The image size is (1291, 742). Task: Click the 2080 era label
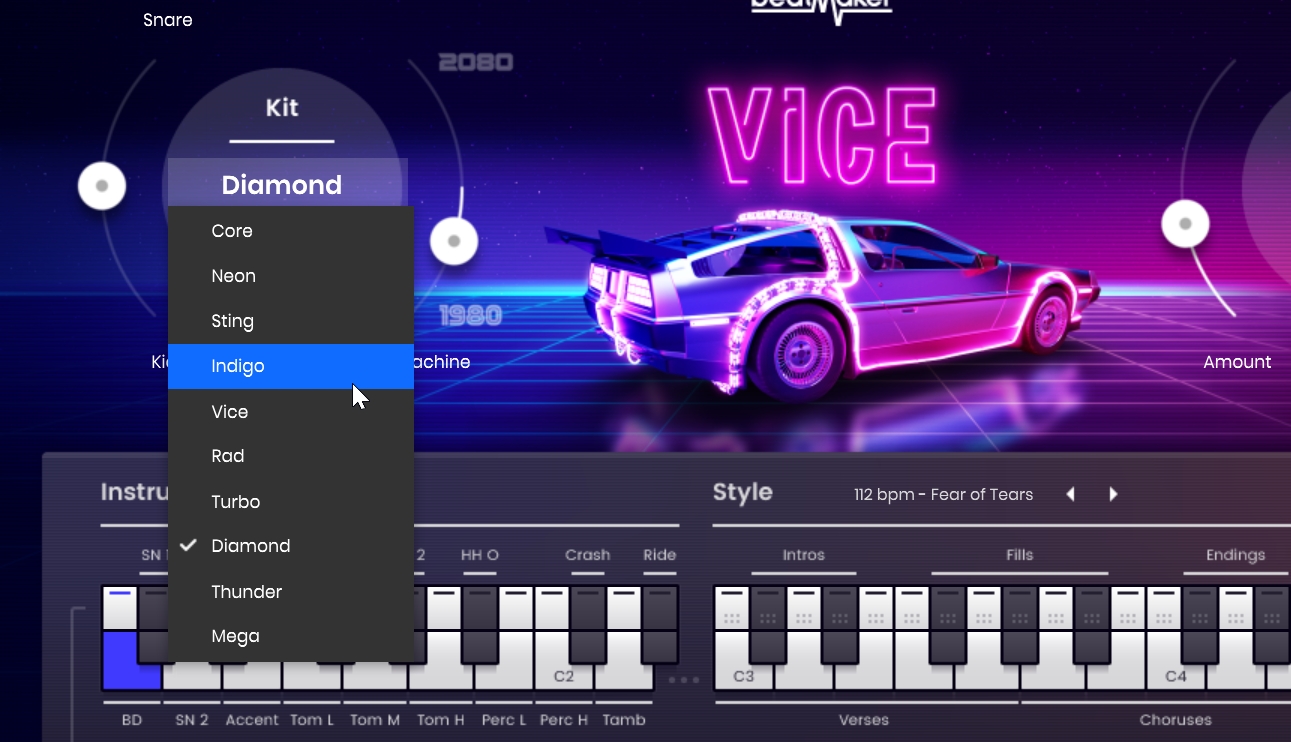476,63
